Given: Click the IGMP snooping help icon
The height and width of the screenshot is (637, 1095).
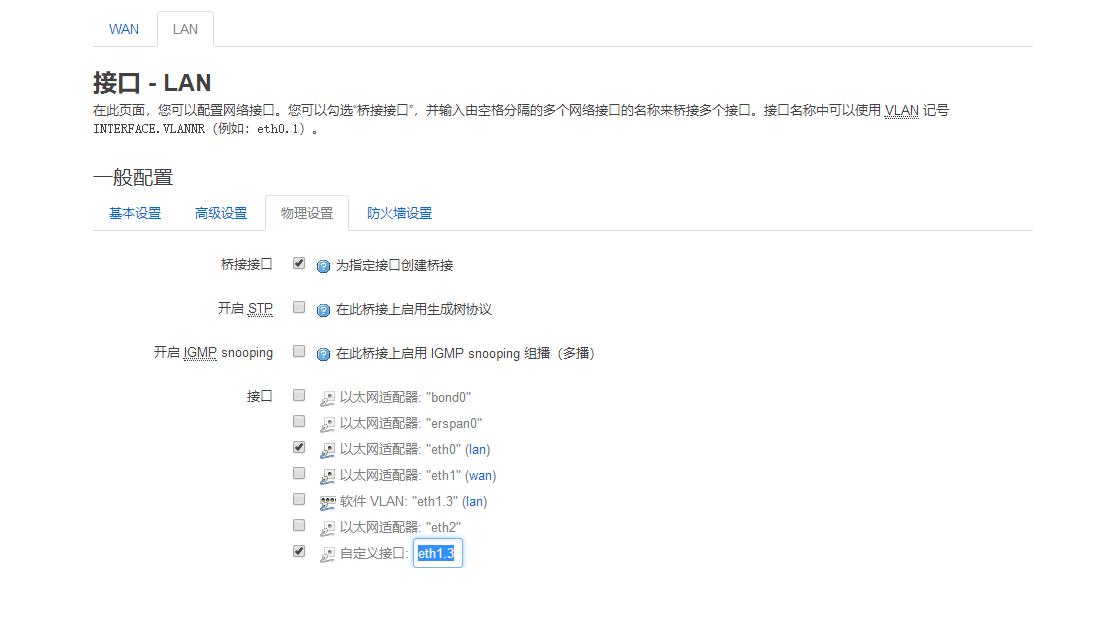Looking at the screenshot, I should pyautogui.click(x=322, y=352).
